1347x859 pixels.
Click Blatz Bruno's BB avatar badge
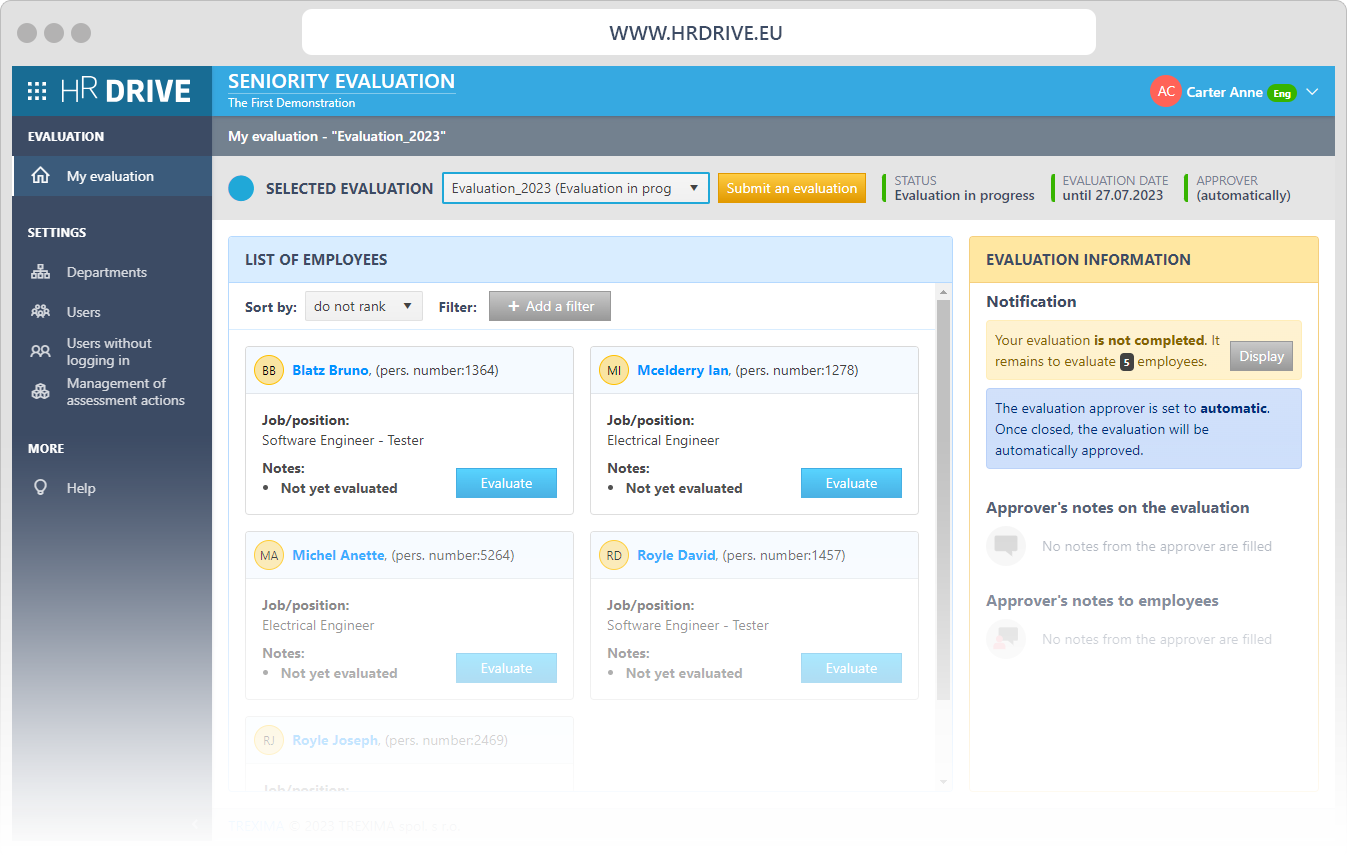(268, 369)
